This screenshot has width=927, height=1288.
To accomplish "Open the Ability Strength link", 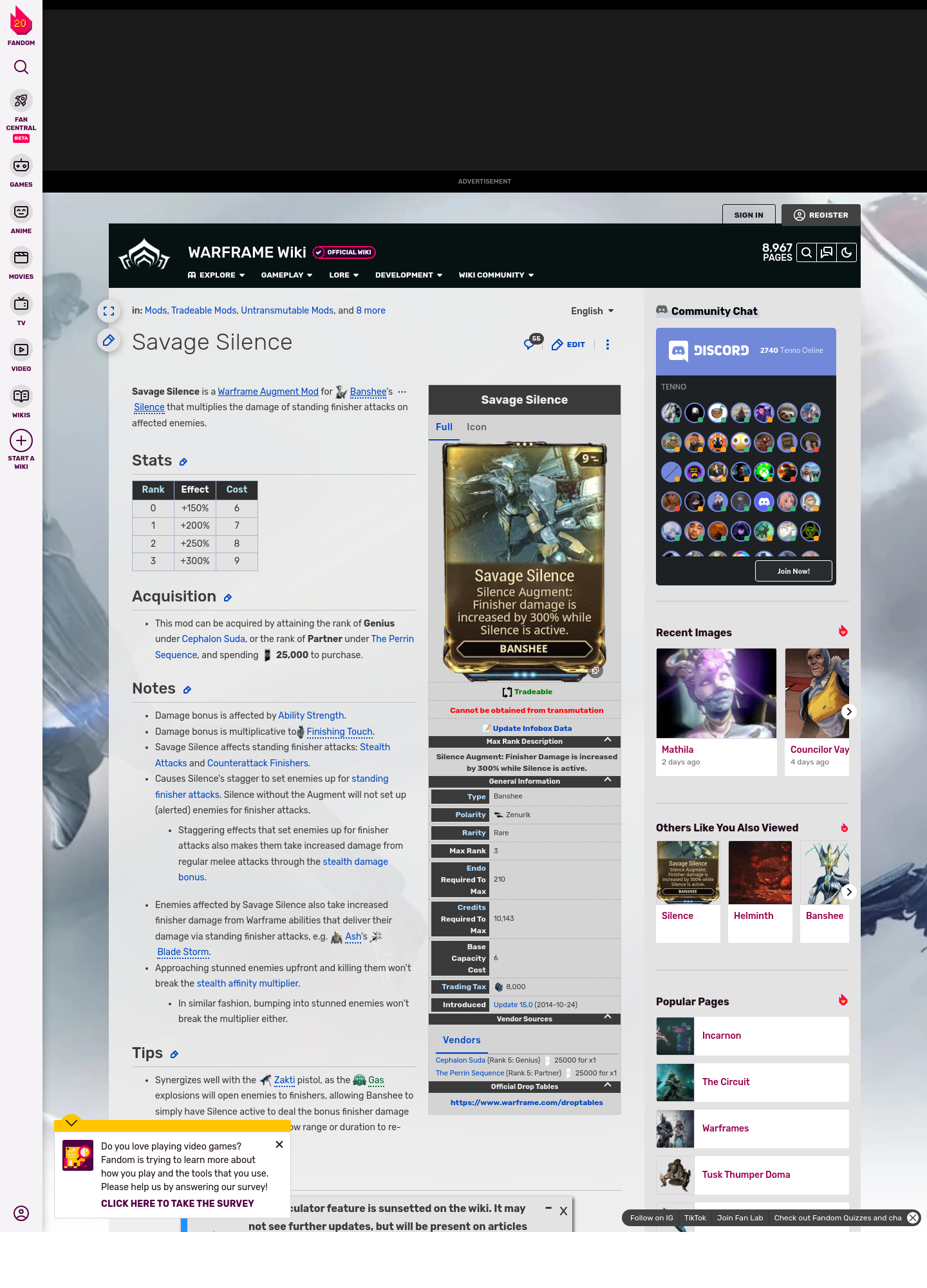I will pyautogui.click(x=311, y=715).
